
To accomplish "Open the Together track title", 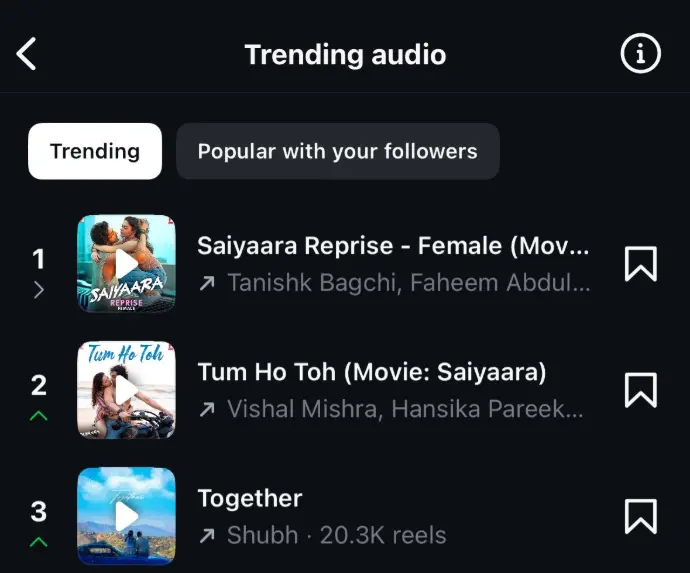I will click(x=250, y=499).
